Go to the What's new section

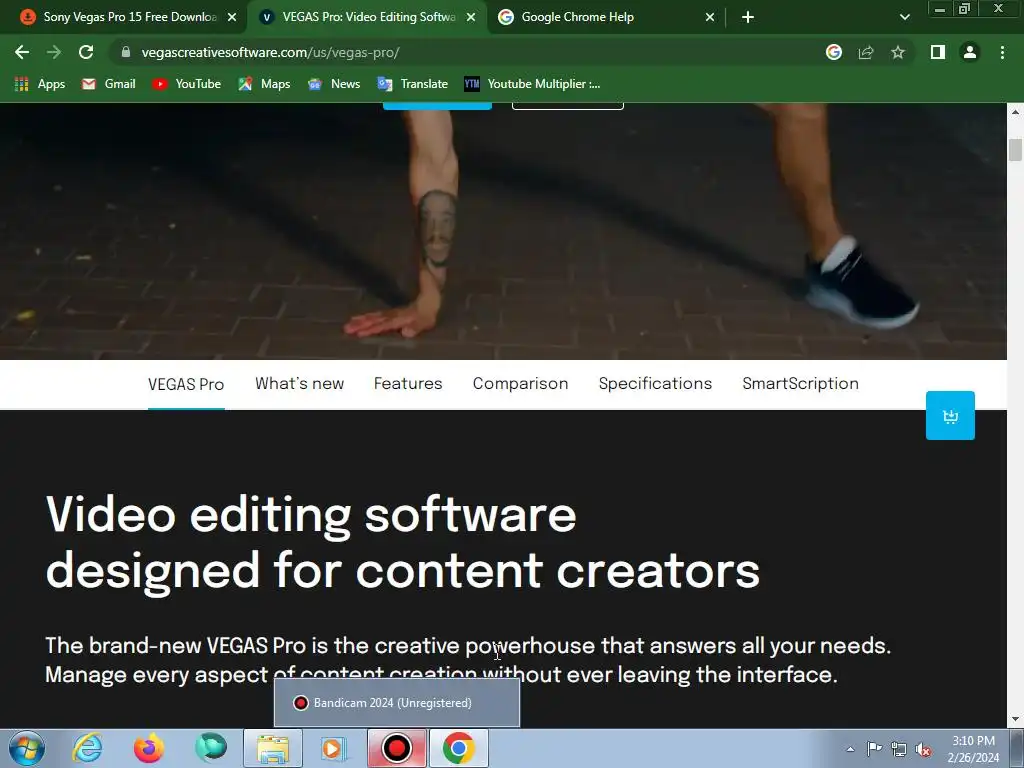pos(300,383)
